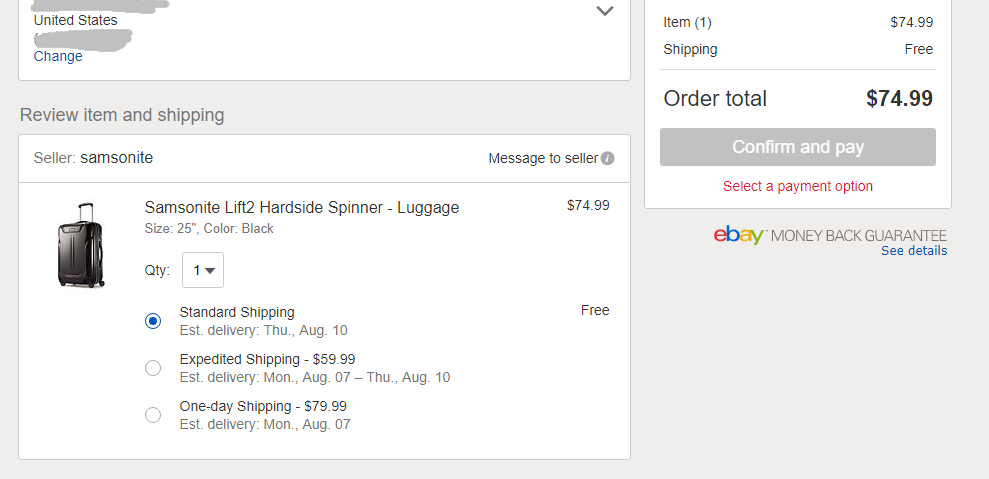The height and width of the screenshot is (479, 989).
Task: Click See details for money back guarantee
Action: tap(914, 251)
